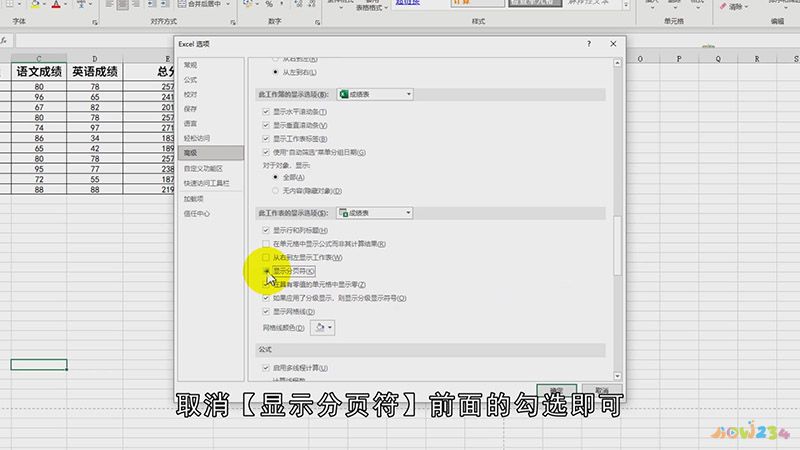The height and width of the screenshot is (450, 800).
Task: Switch to 信任中心 options category
Action: (x=211, y=214)
